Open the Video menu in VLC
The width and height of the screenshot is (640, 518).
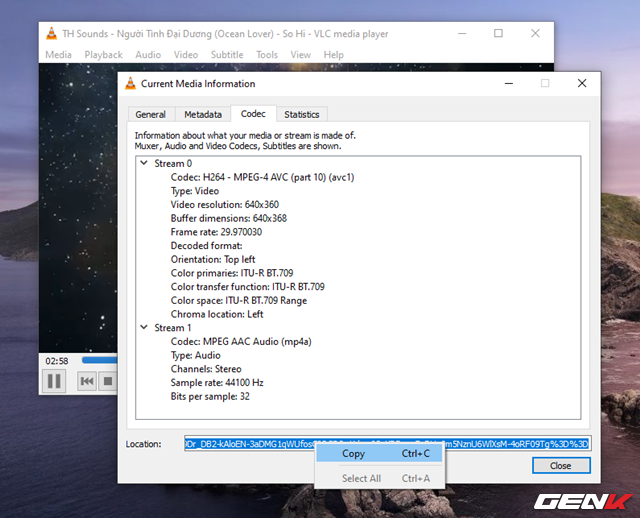pyautogui.click(x=186, y=55)
